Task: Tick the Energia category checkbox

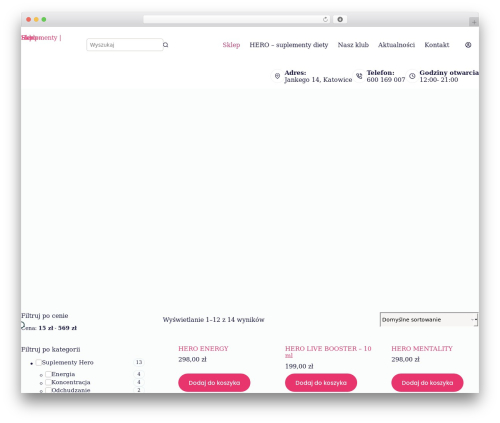Action: [x=48, y=374]
